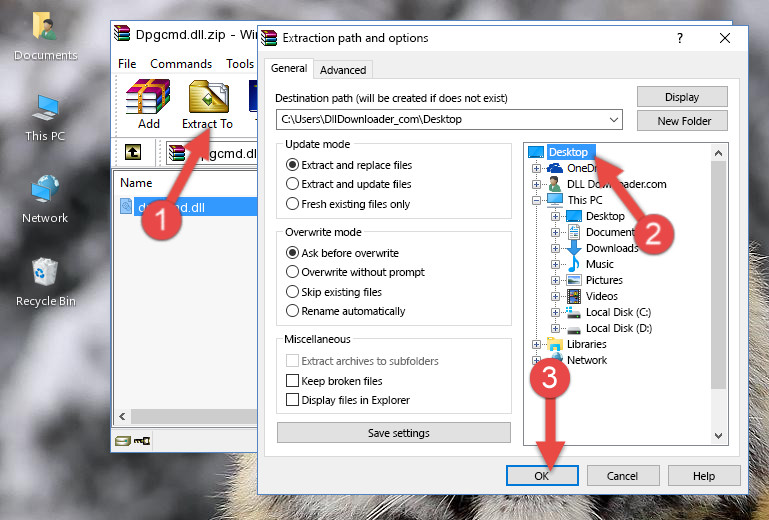
Task: Click the Help button
Action: tap(704, 476)
